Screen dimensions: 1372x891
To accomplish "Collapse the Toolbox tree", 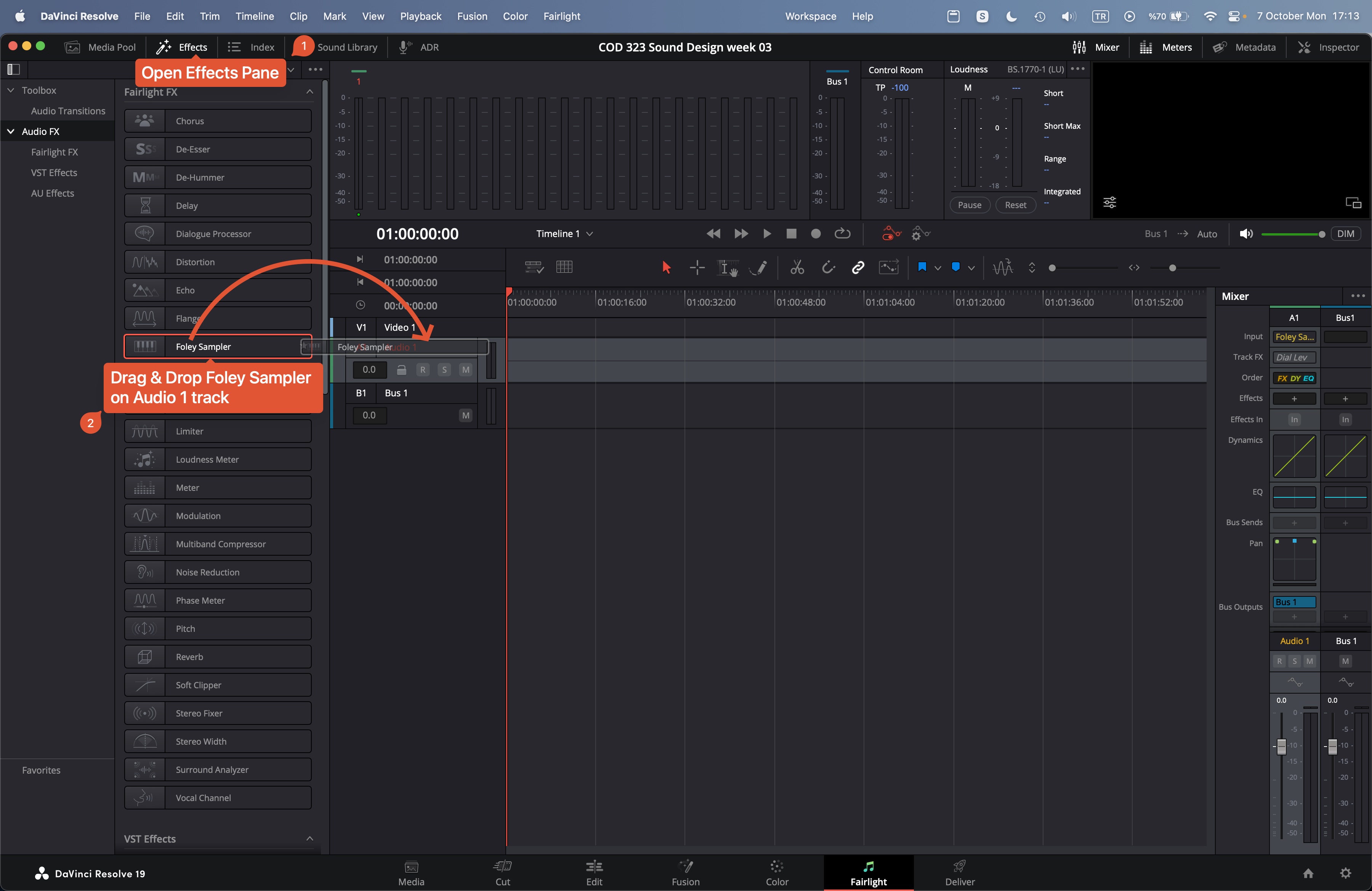I will (x=10, y=90).
